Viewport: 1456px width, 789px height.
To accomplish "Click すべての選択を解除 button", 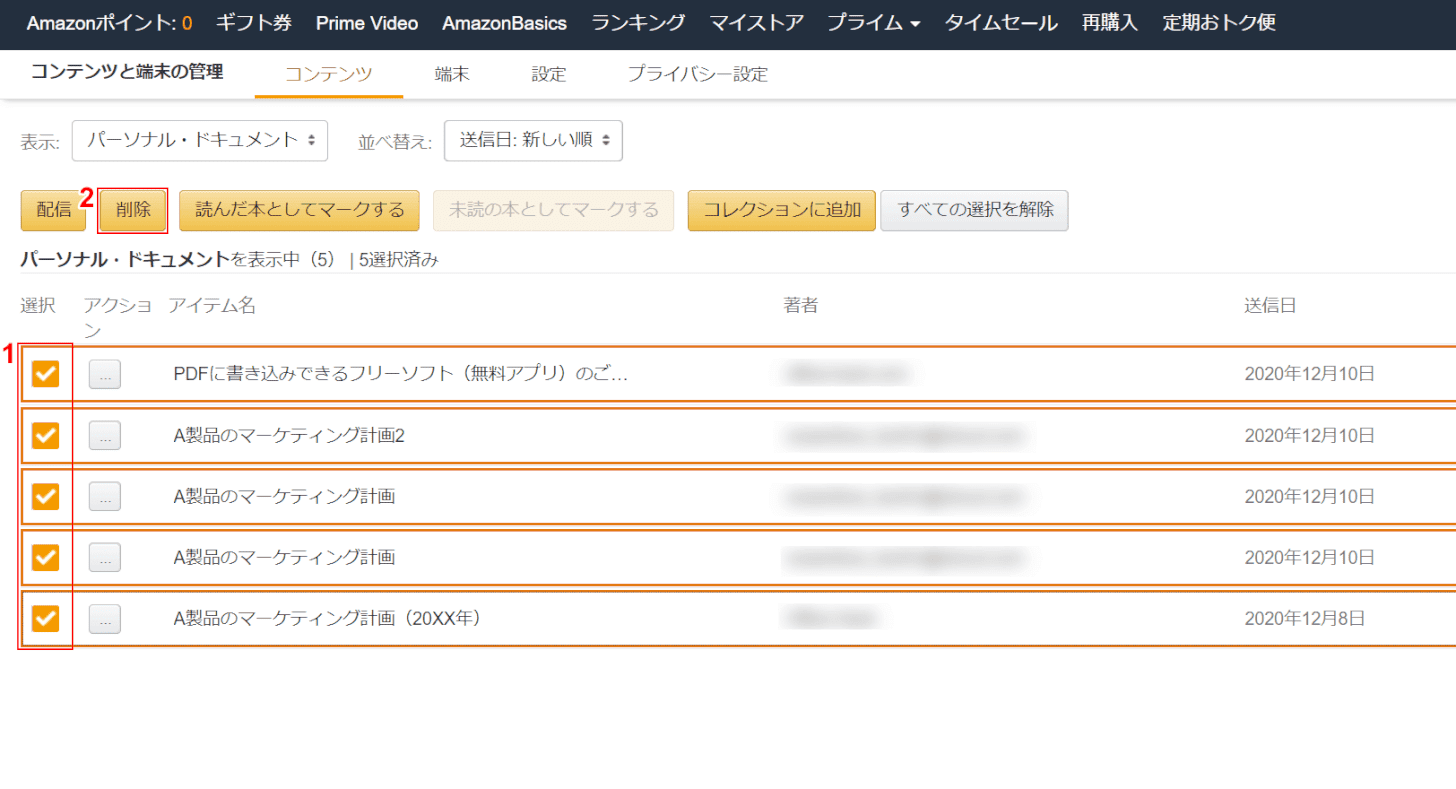I will tap(975, 210).
